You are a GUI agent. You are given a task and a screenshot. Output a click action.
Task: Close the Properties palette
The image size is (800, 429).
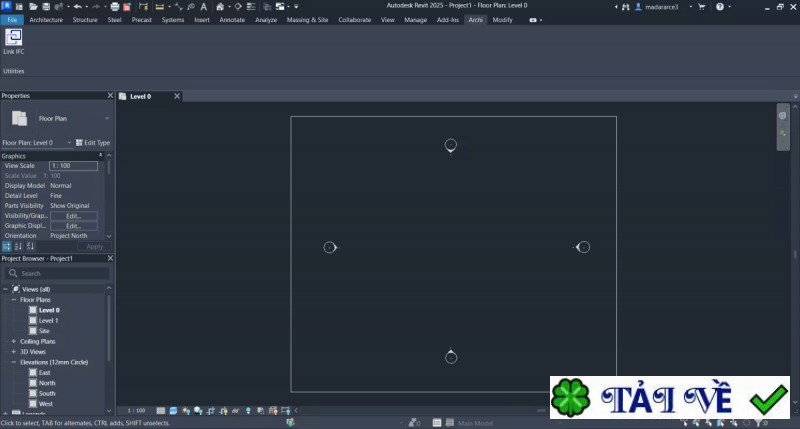[110, 95]
